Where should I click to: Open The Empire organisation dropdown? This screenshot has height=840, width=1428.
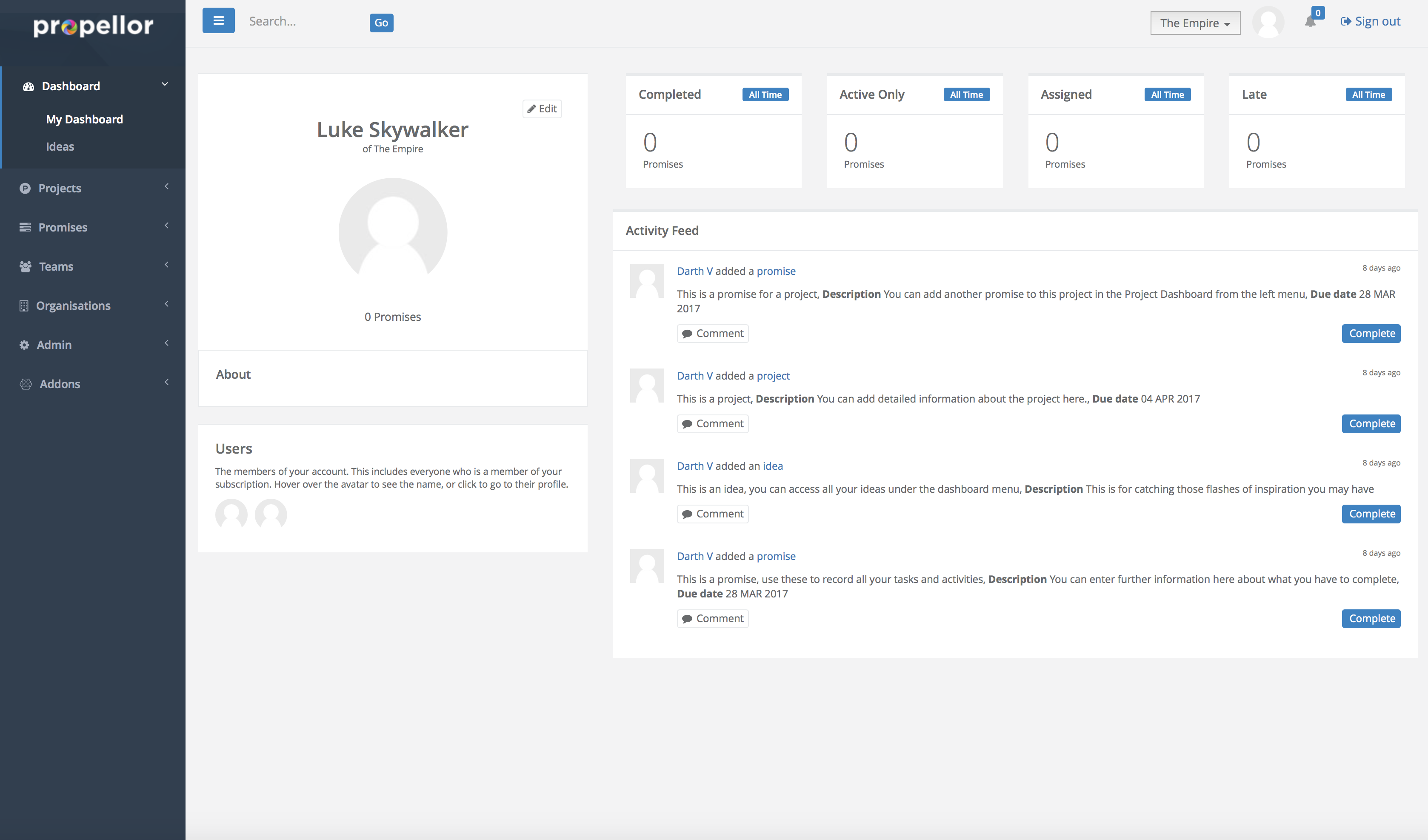click(x=1194, y=23)
